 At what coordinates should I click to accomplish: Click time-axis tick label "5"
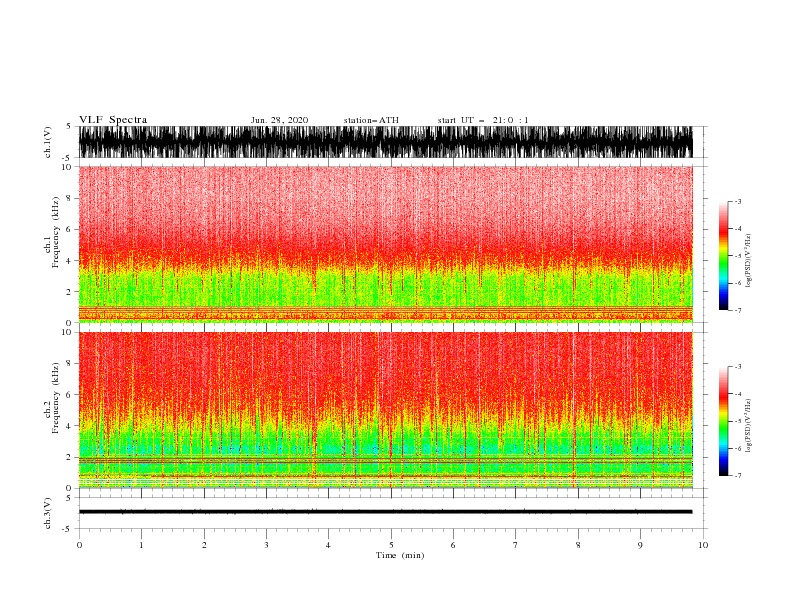tap(391, 545)
